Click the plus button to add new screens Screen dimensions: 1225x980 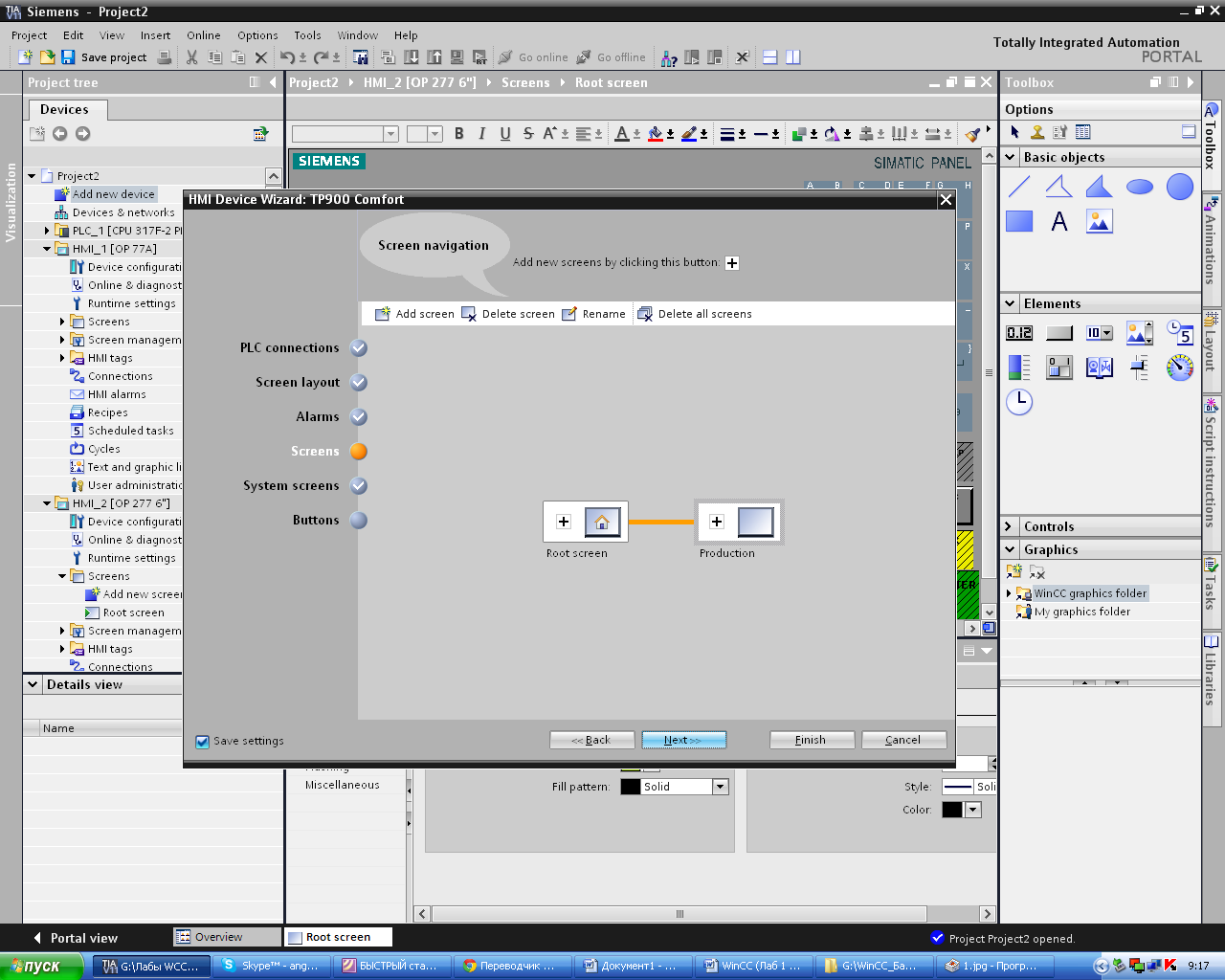coord(732,263)
